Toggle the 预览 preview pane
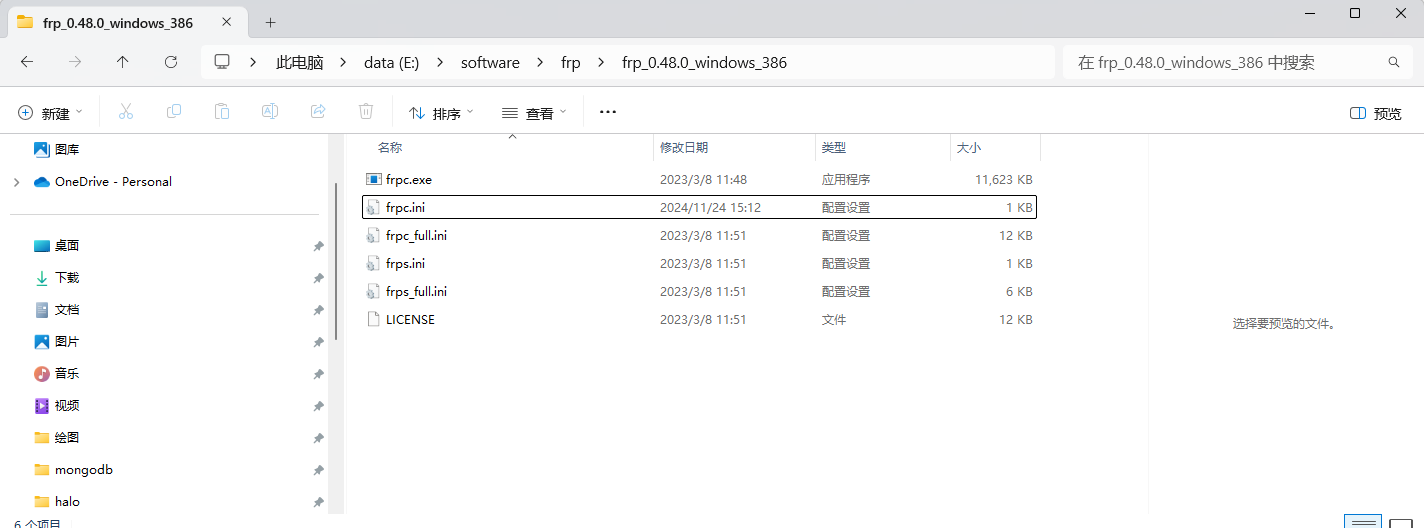1424x528 pixels. pyautogui.click(x=1376, y=113)
